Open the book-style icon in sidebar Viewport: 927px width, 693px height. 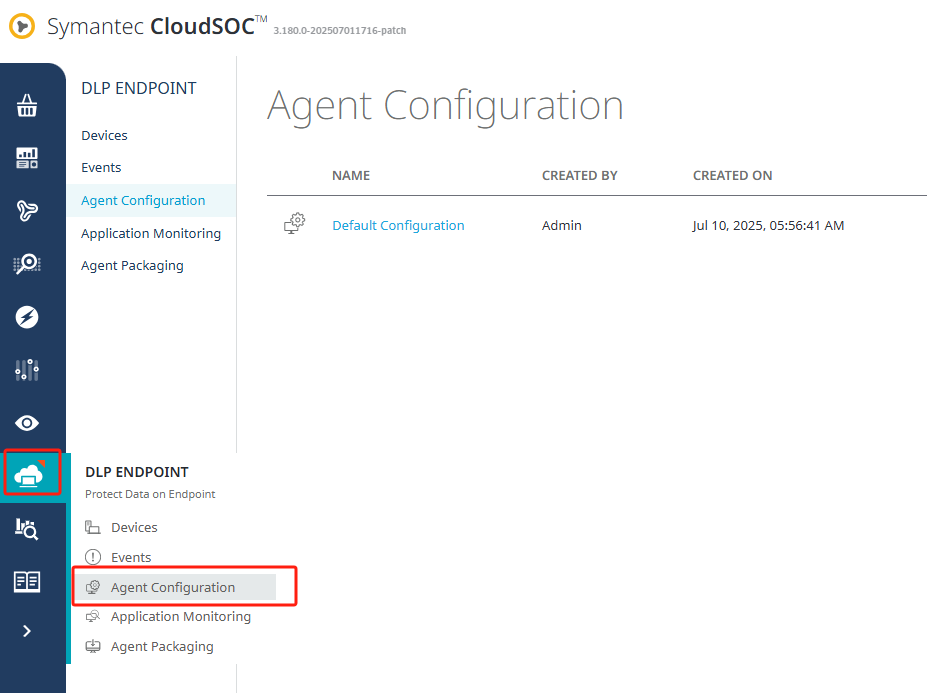coord(27,582)
